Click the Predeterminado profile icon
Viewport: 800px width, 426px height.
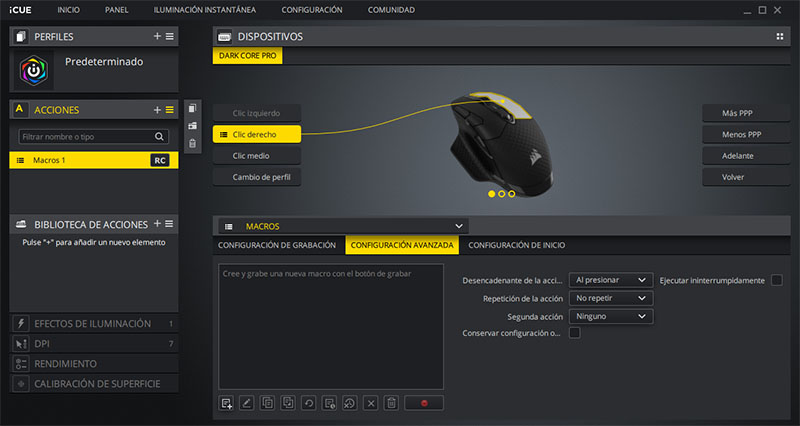pyautogui.click(x=34, y=70)
